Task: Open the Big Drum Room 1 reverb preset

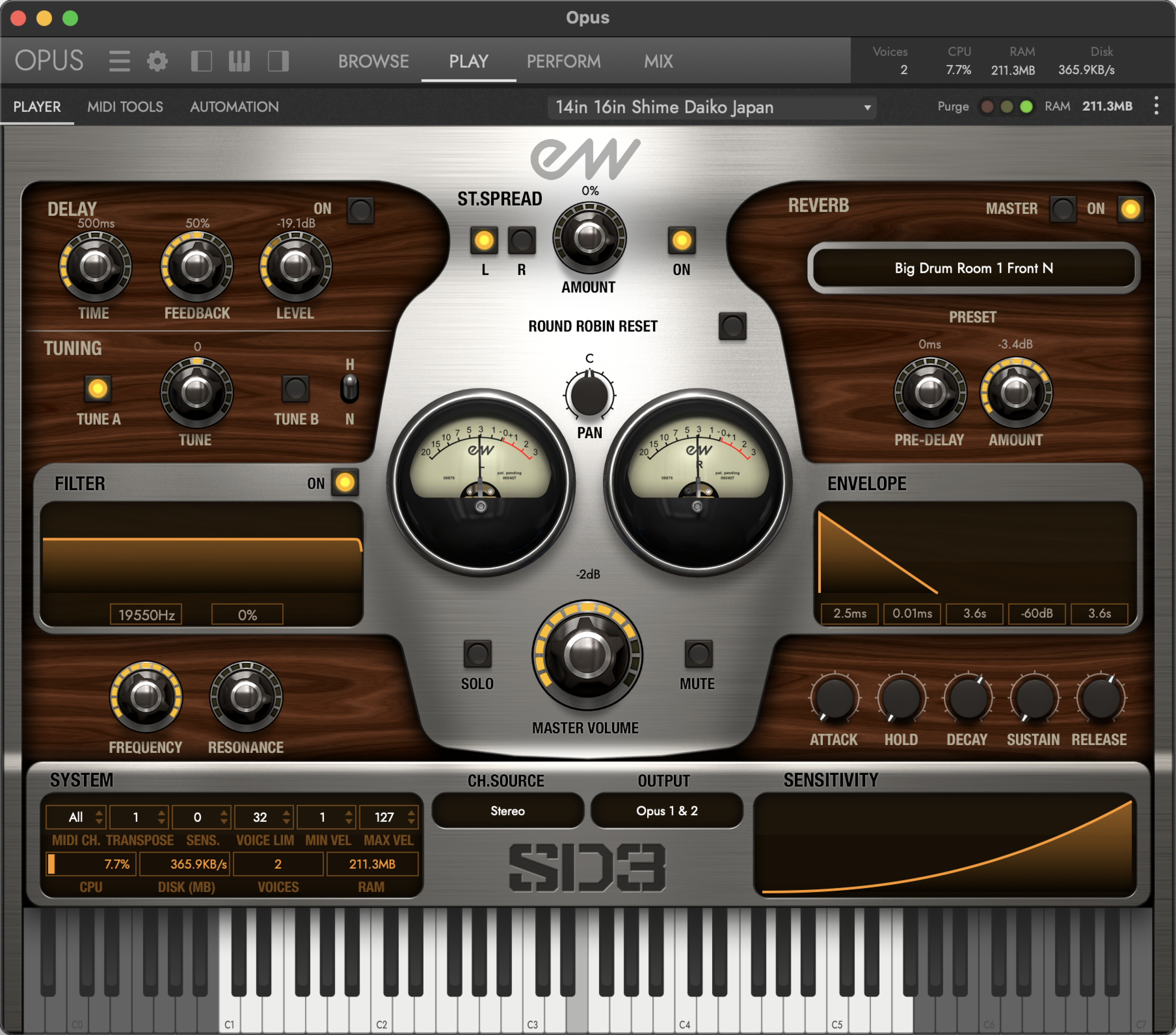Action: pos(973,268)
